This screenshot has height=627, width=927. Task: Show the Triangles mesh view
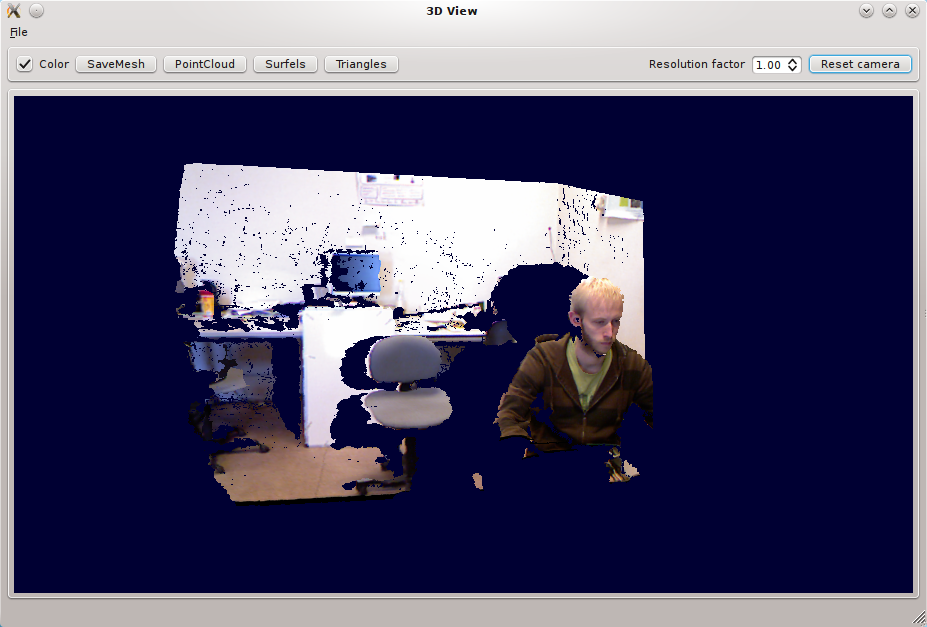click(361, 64)
